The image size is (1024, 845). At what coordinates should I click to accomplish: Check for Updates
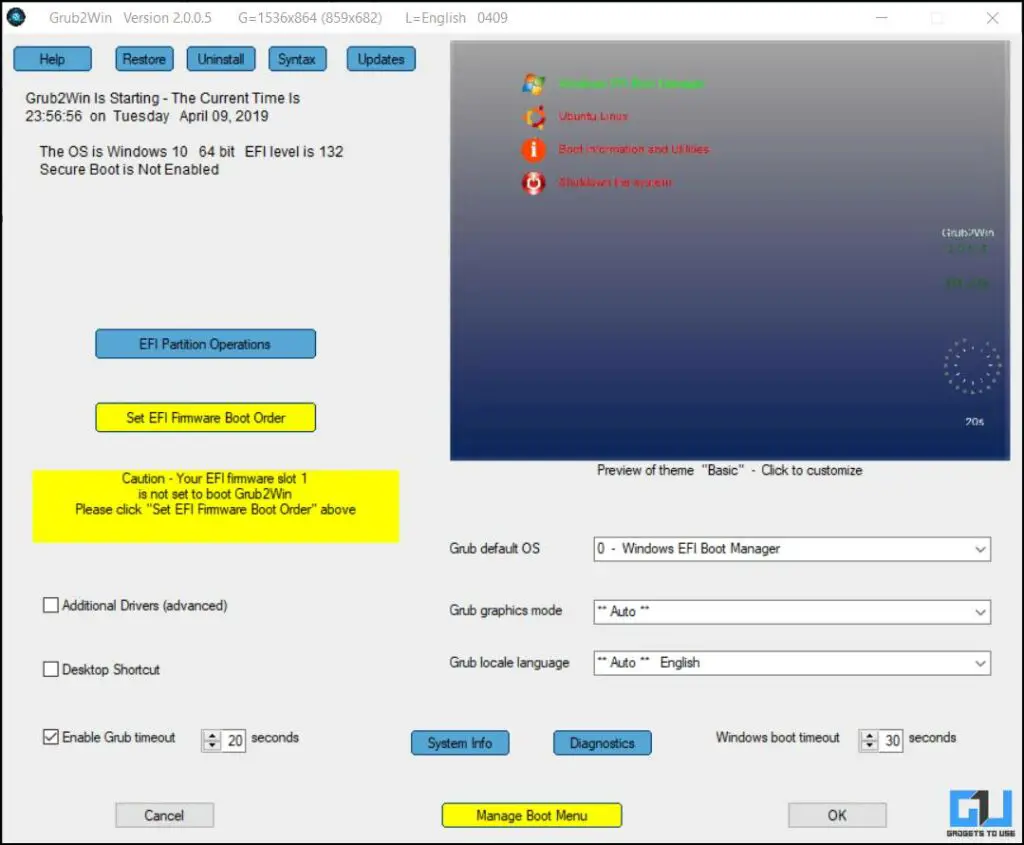[380, 59]
